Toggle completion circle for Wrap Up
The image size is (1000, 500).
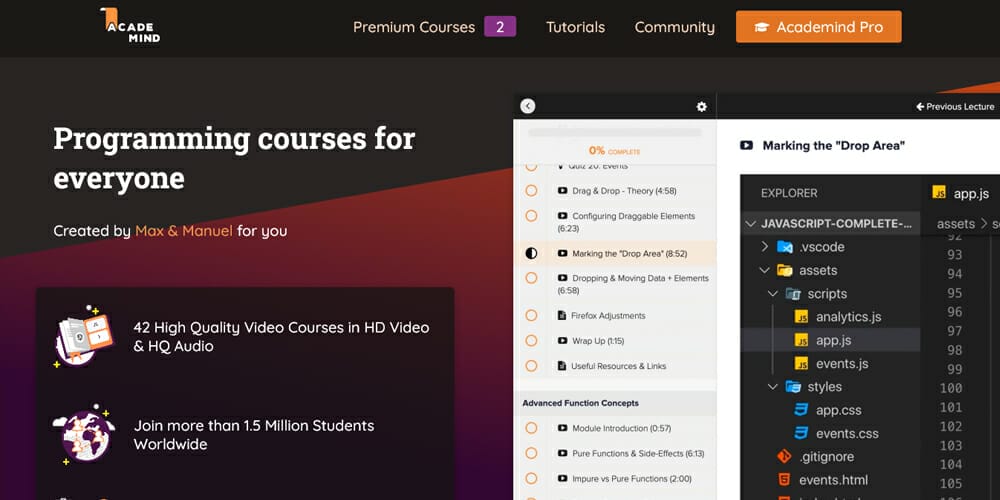click(x=531, y=341)
